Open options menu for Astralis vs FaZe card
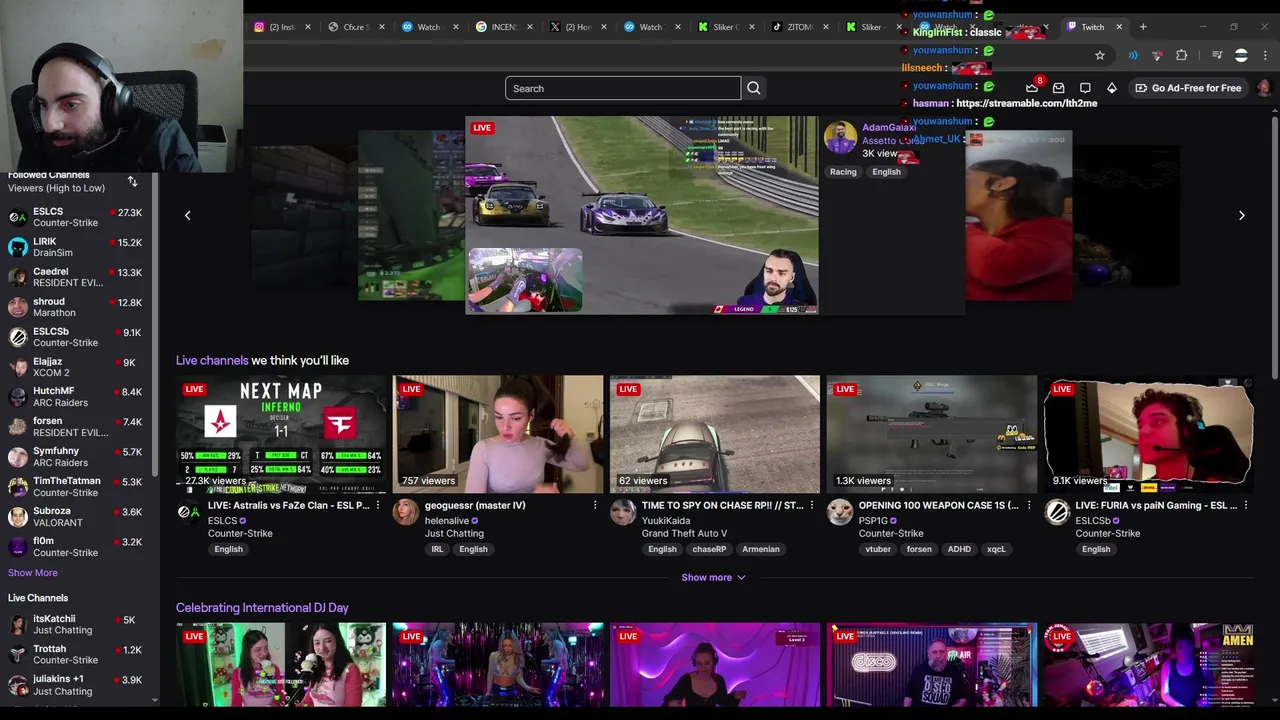Image resolution: width=1280 pixels, height=720 pixels. point(377,505)
